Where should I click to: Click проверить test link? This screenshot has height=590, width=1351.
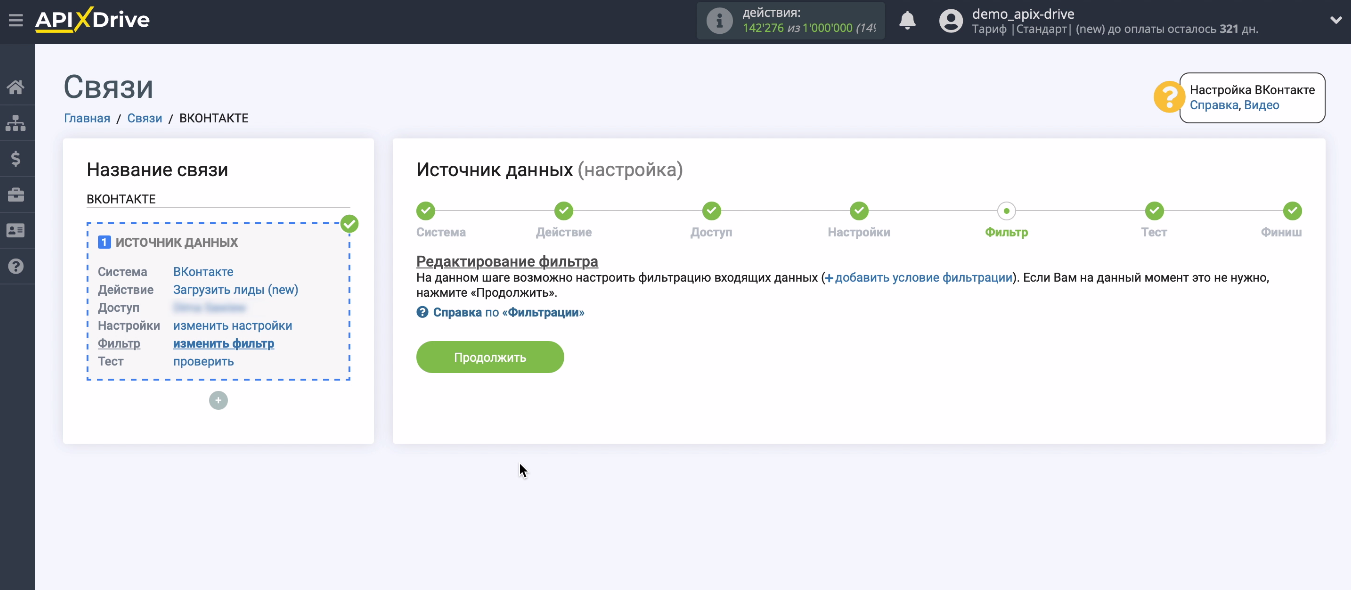204,362
